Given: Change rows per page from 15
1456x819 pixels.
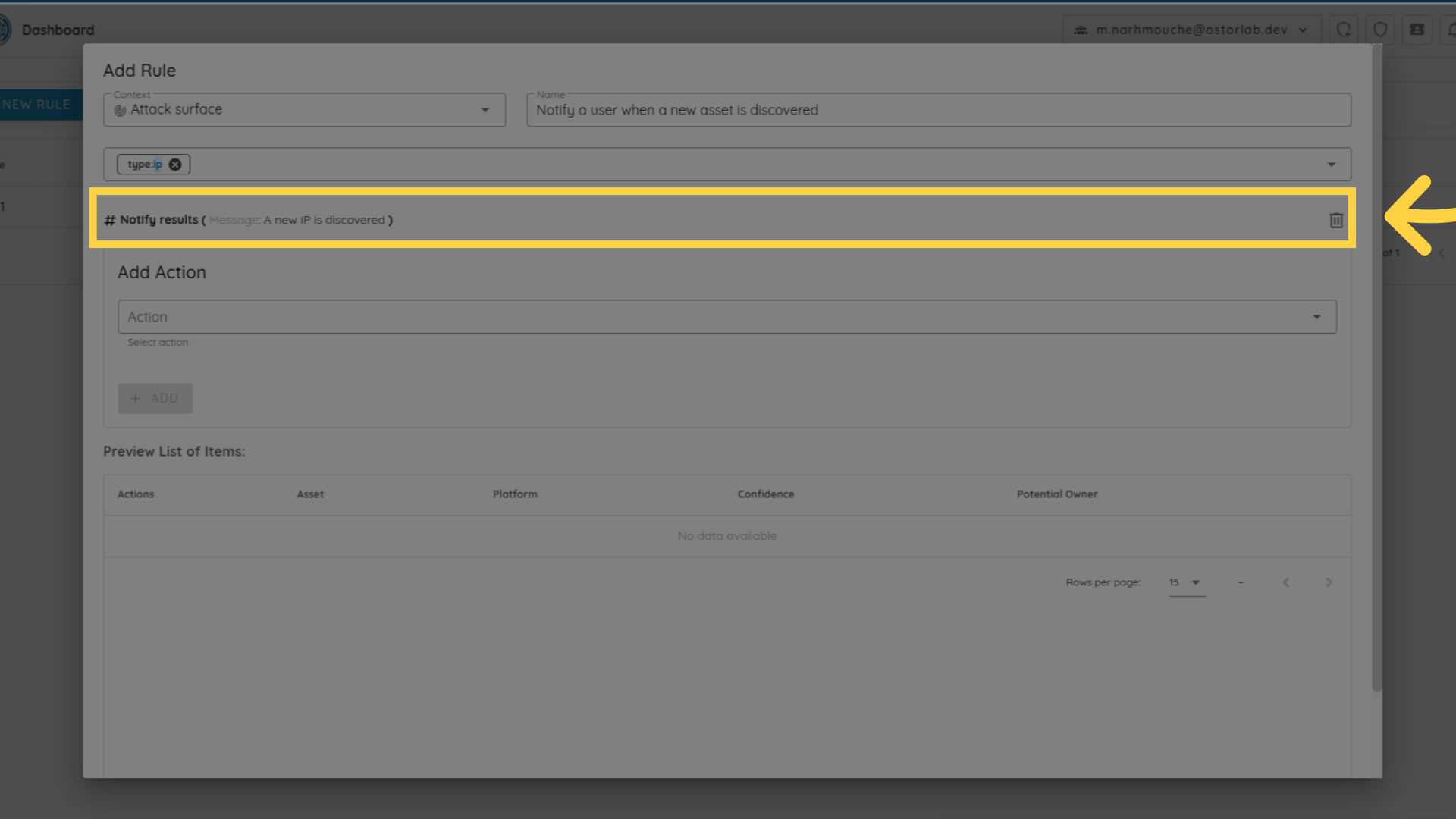Looking at the screenshot, I should [1186, 582].
